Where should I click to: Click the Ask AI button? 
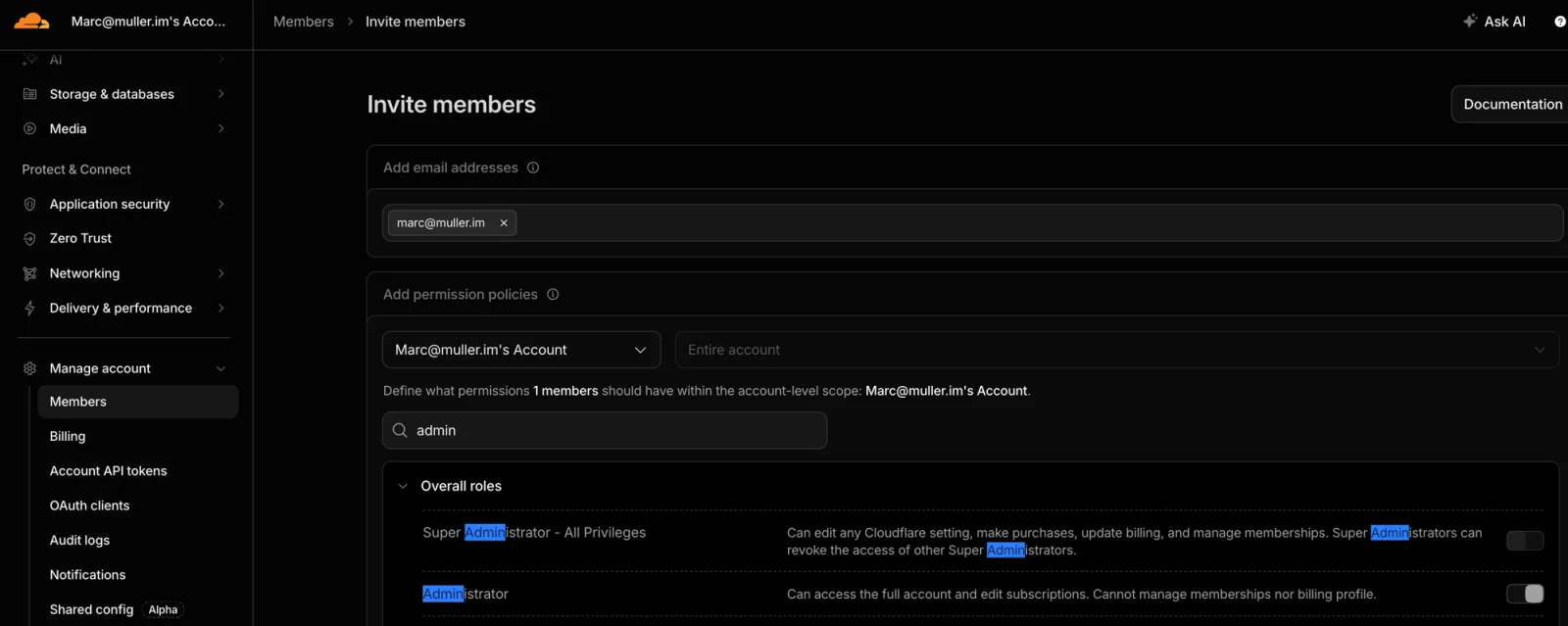(x=1494, y=22)
